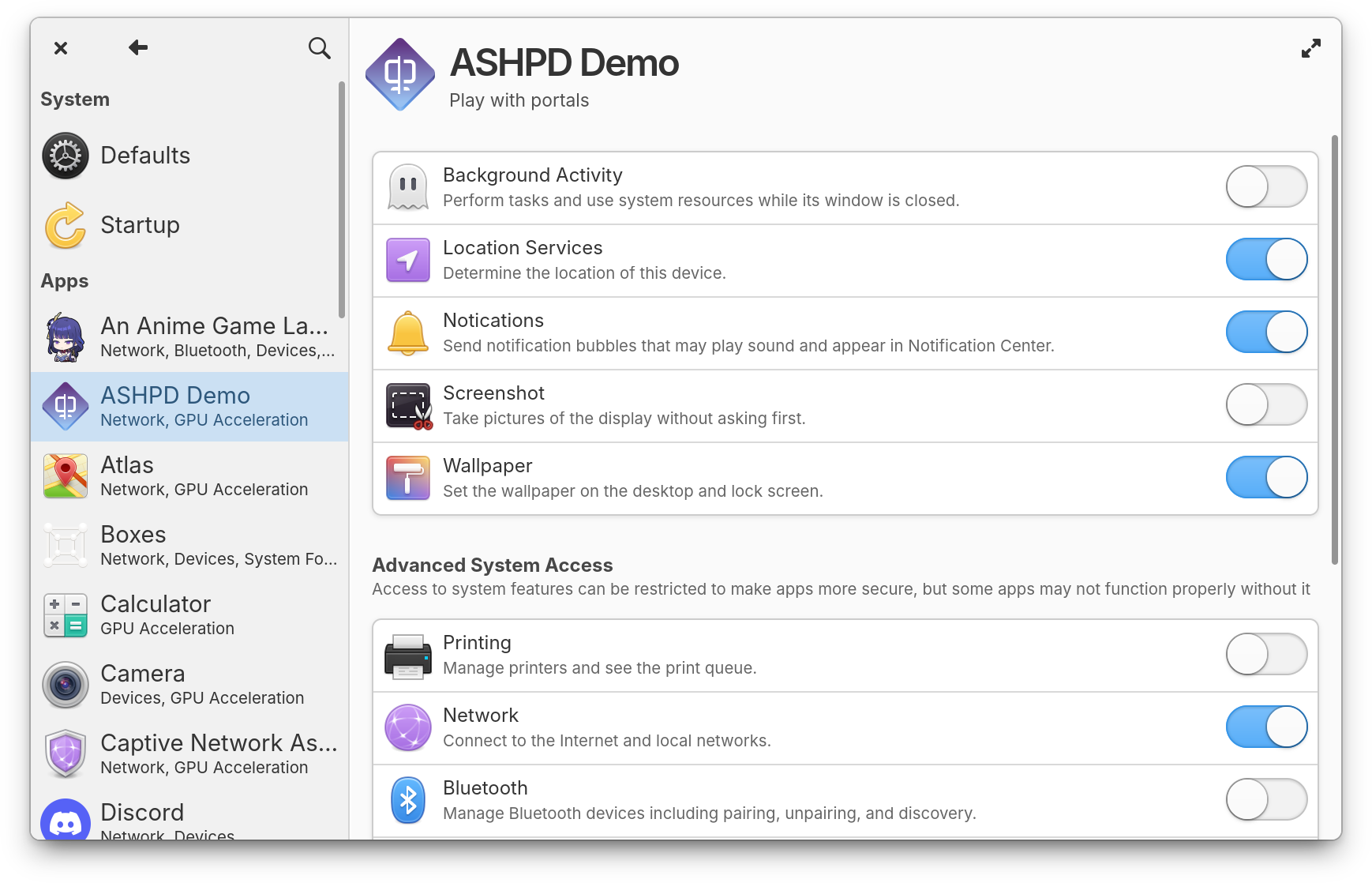Click the Manage printers description text

pyautogui.click(x=600, y=668)
